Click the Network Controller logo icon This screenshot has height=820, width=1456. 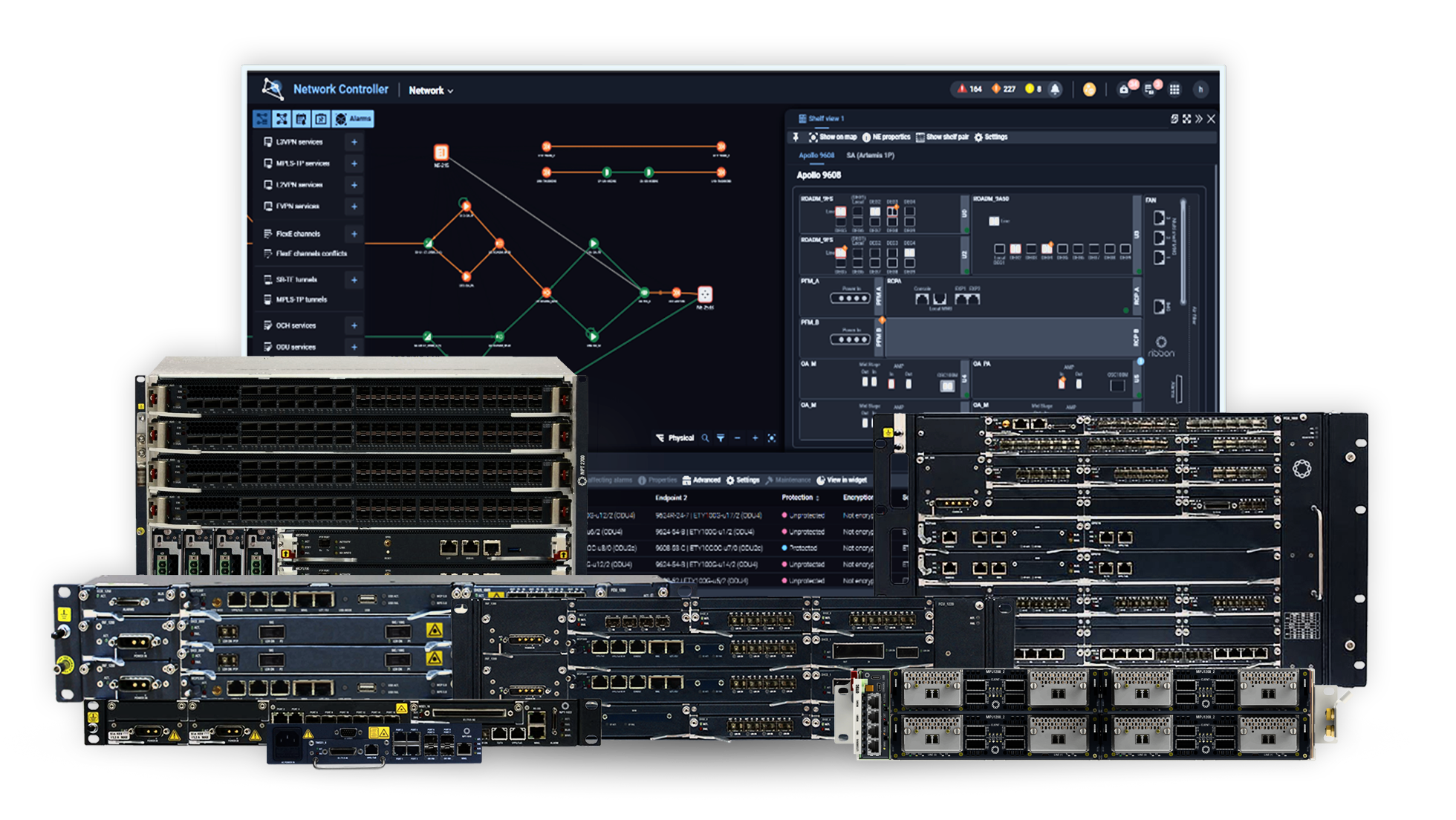tap(273, 89)
